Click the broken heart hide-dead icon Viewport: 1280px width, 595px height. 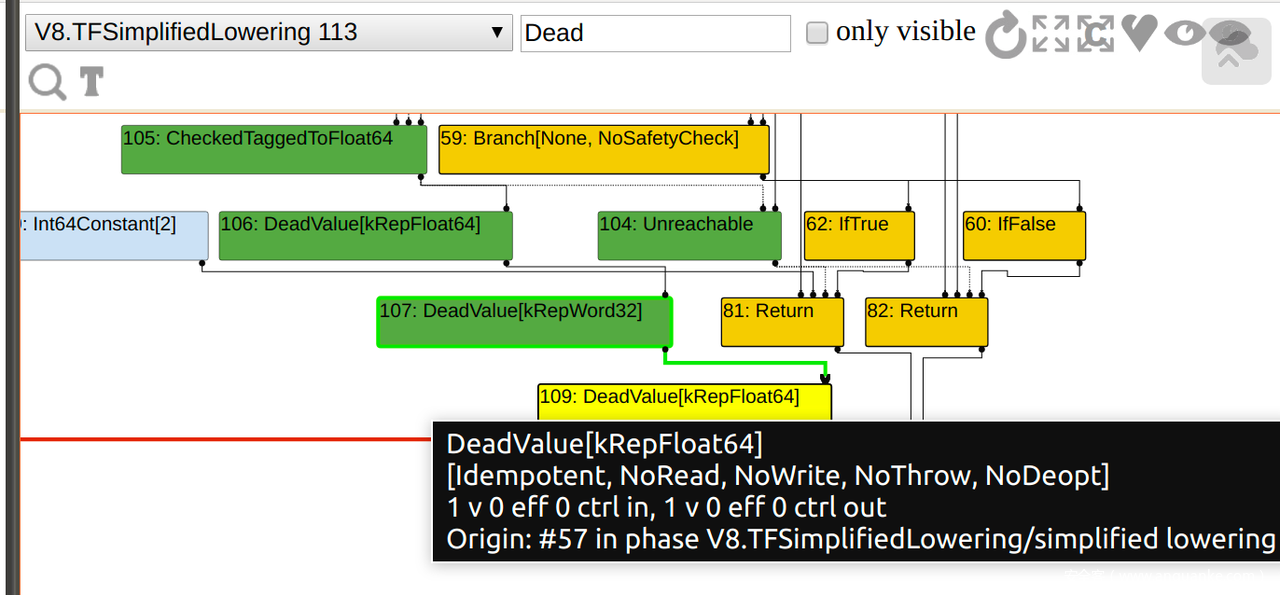pos(1139,33)
